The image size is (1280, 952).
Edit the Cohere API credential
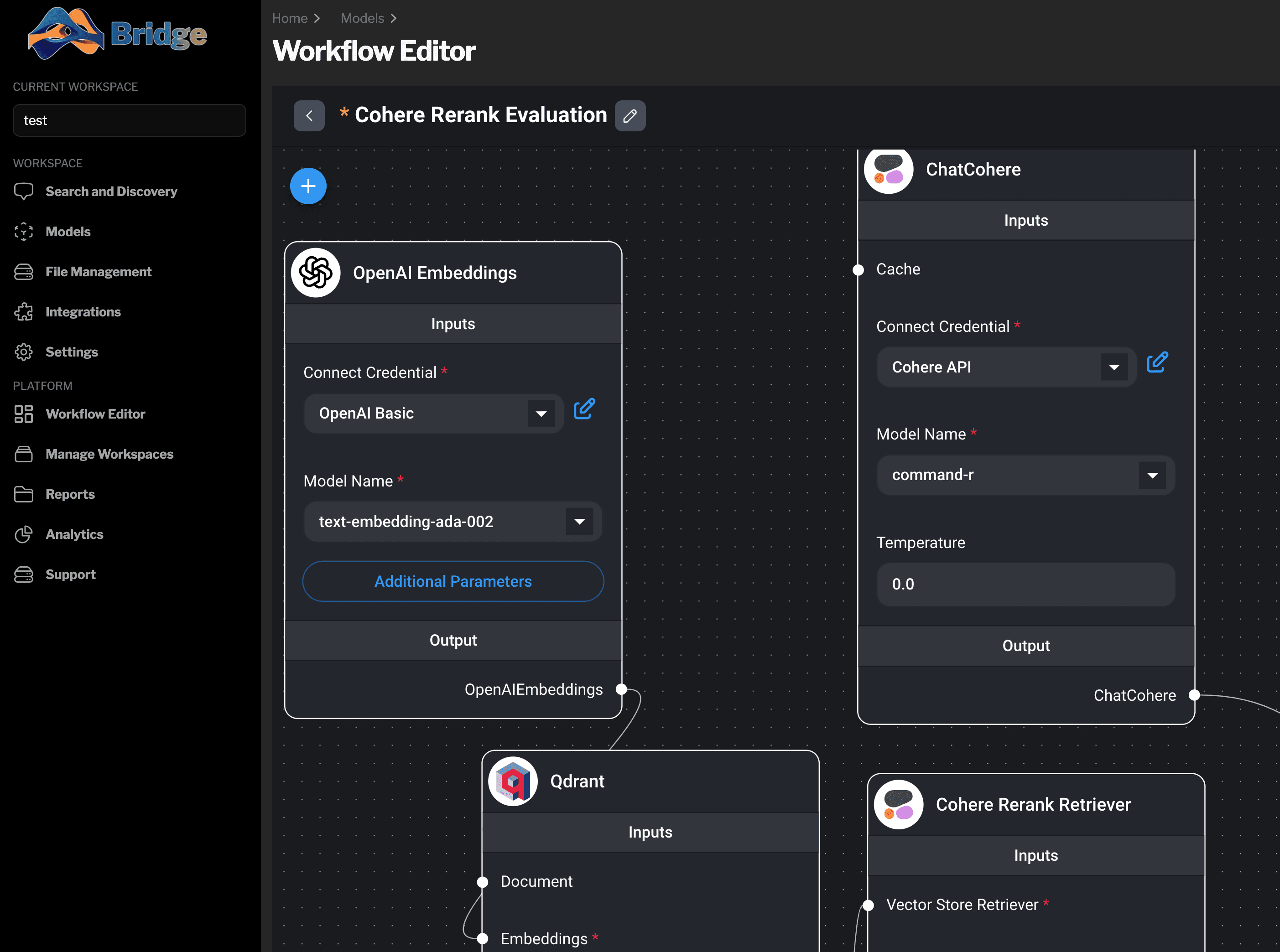(1157, 362)
